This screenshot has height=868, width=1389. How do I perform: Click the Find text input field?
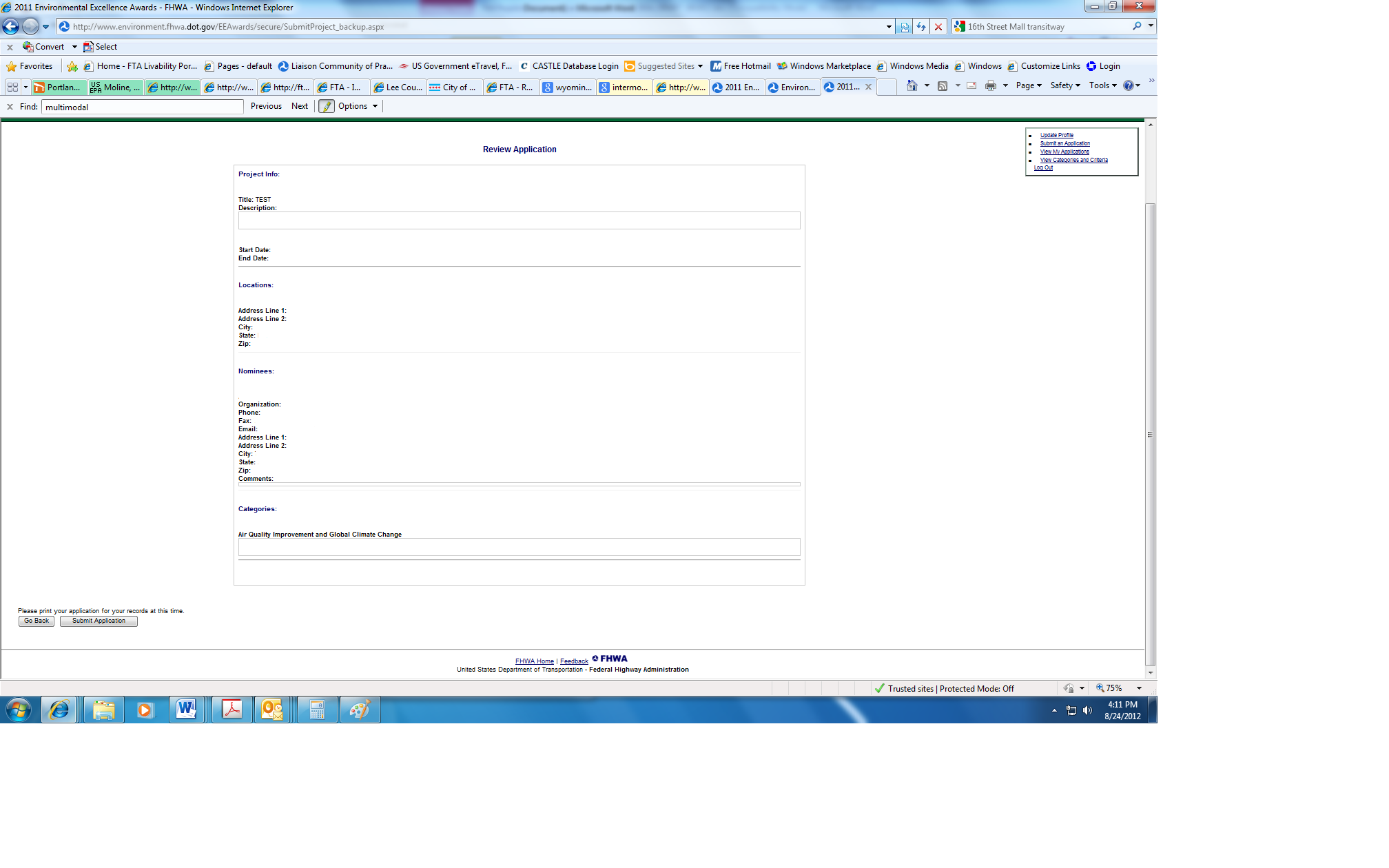click(142, 107)
